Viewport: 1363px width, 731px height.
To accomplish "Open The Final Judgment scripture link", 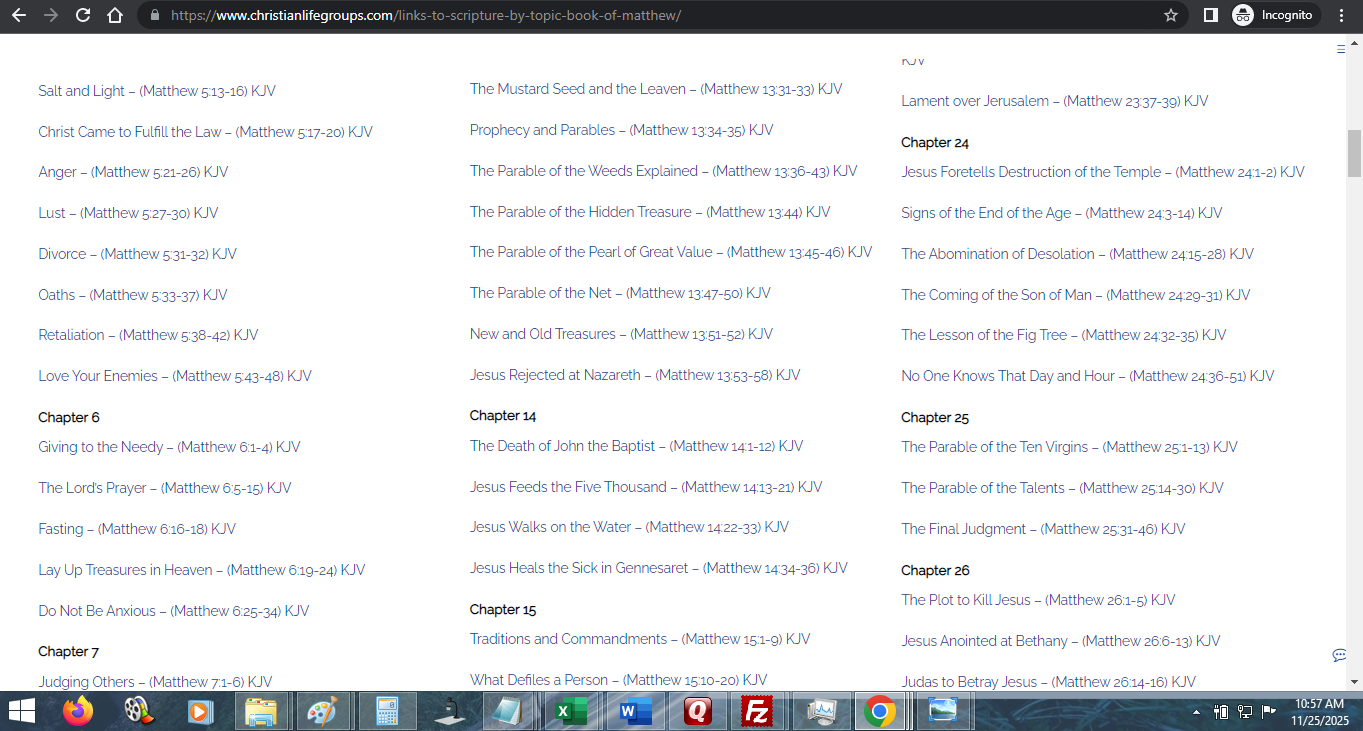I will [1042, 529].
